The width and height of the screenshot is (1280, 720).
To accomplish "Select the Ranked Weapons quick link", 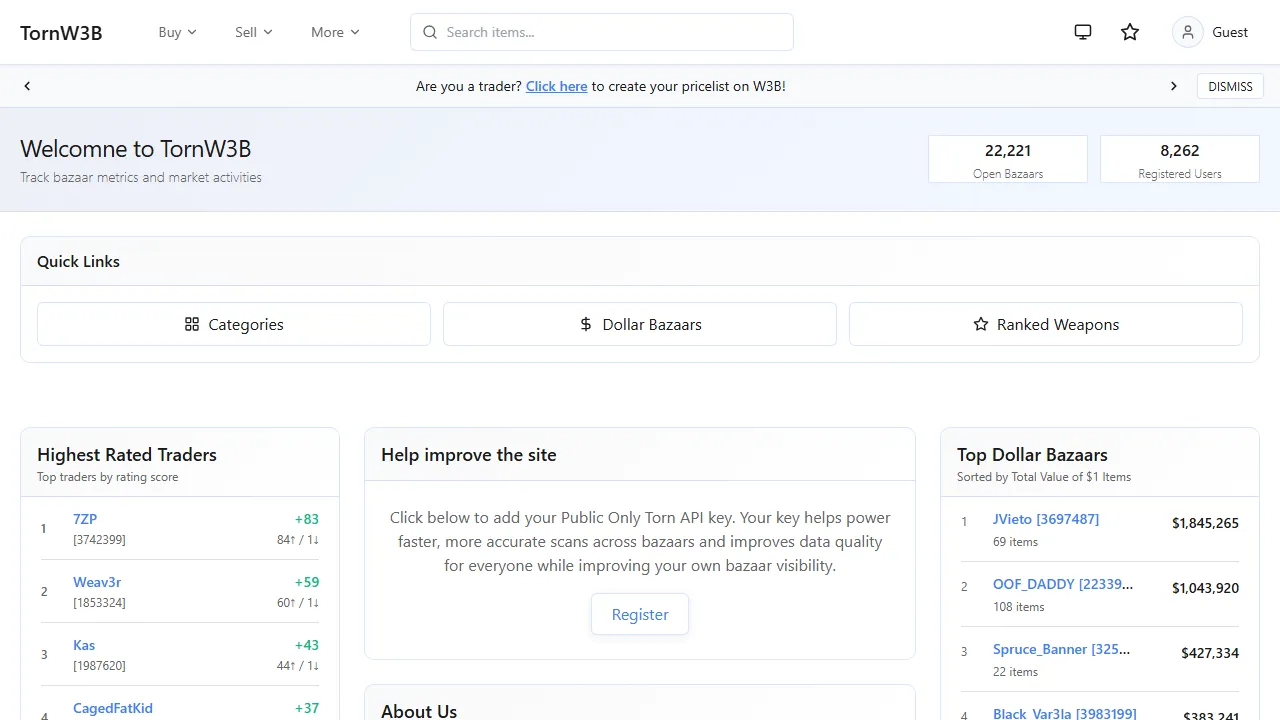I will (1045, 324).
